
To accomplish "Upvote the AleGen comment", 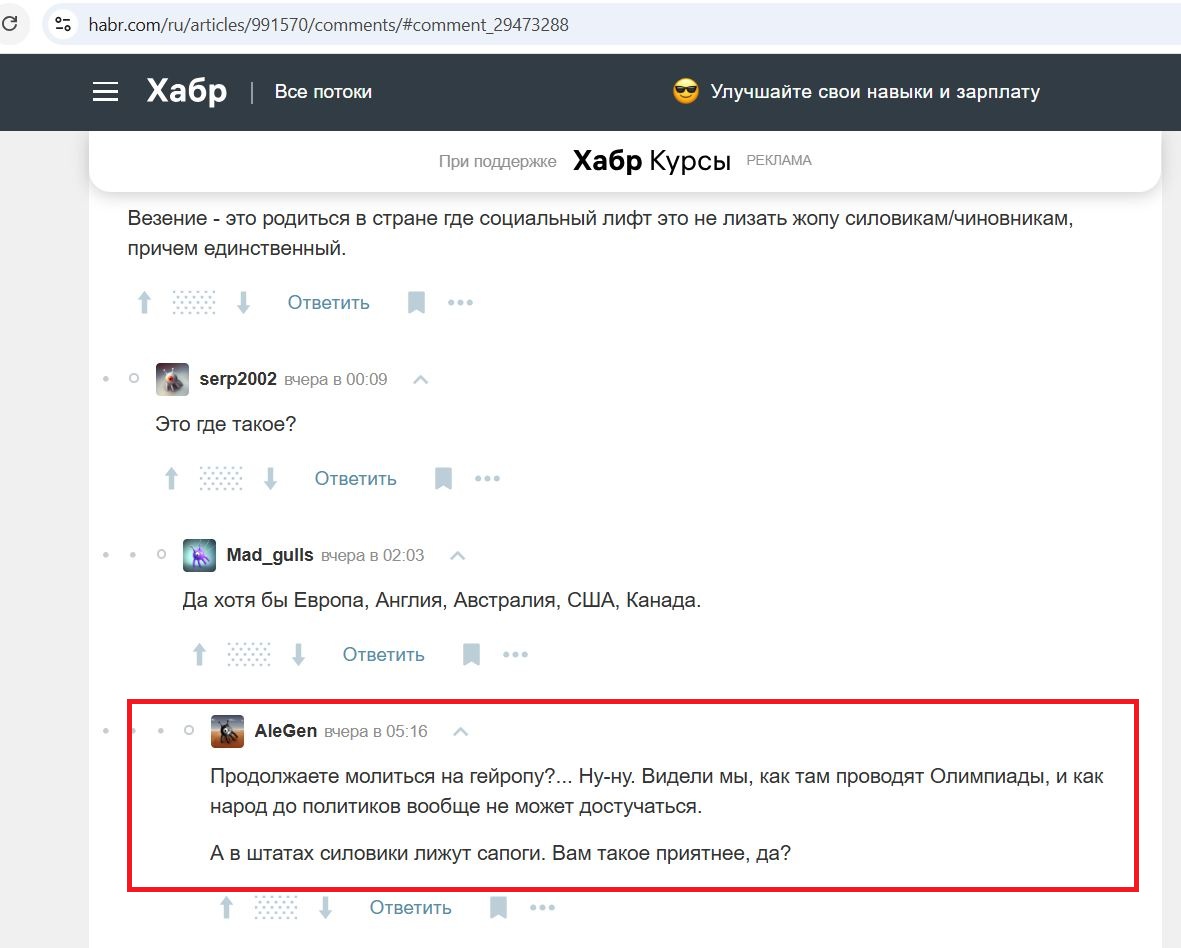I will (226, 908).
